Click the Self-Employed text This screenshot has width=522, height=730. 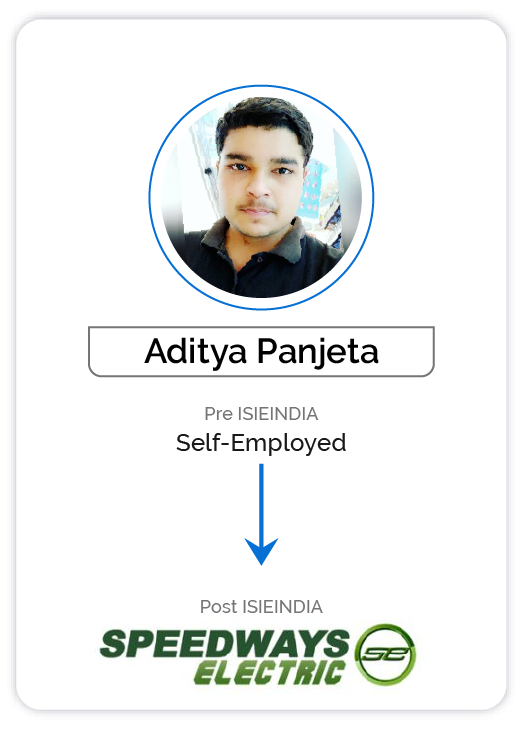click(261, 443)
